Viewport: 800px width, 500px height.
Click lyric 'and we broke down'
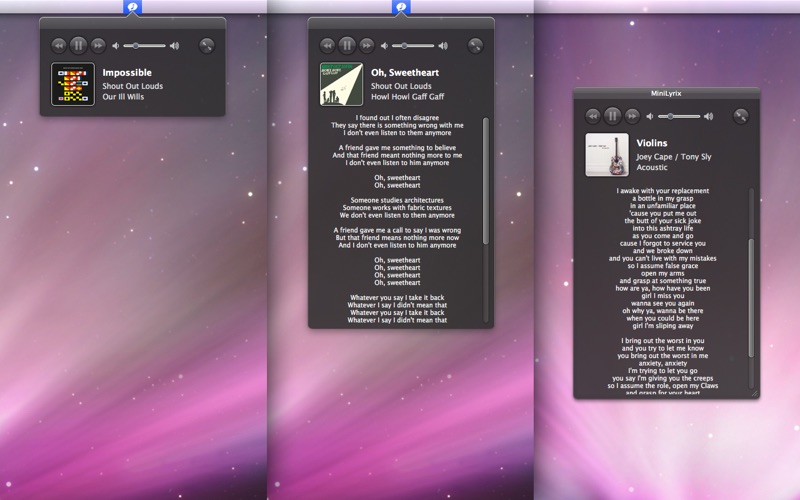click(663, 251)
